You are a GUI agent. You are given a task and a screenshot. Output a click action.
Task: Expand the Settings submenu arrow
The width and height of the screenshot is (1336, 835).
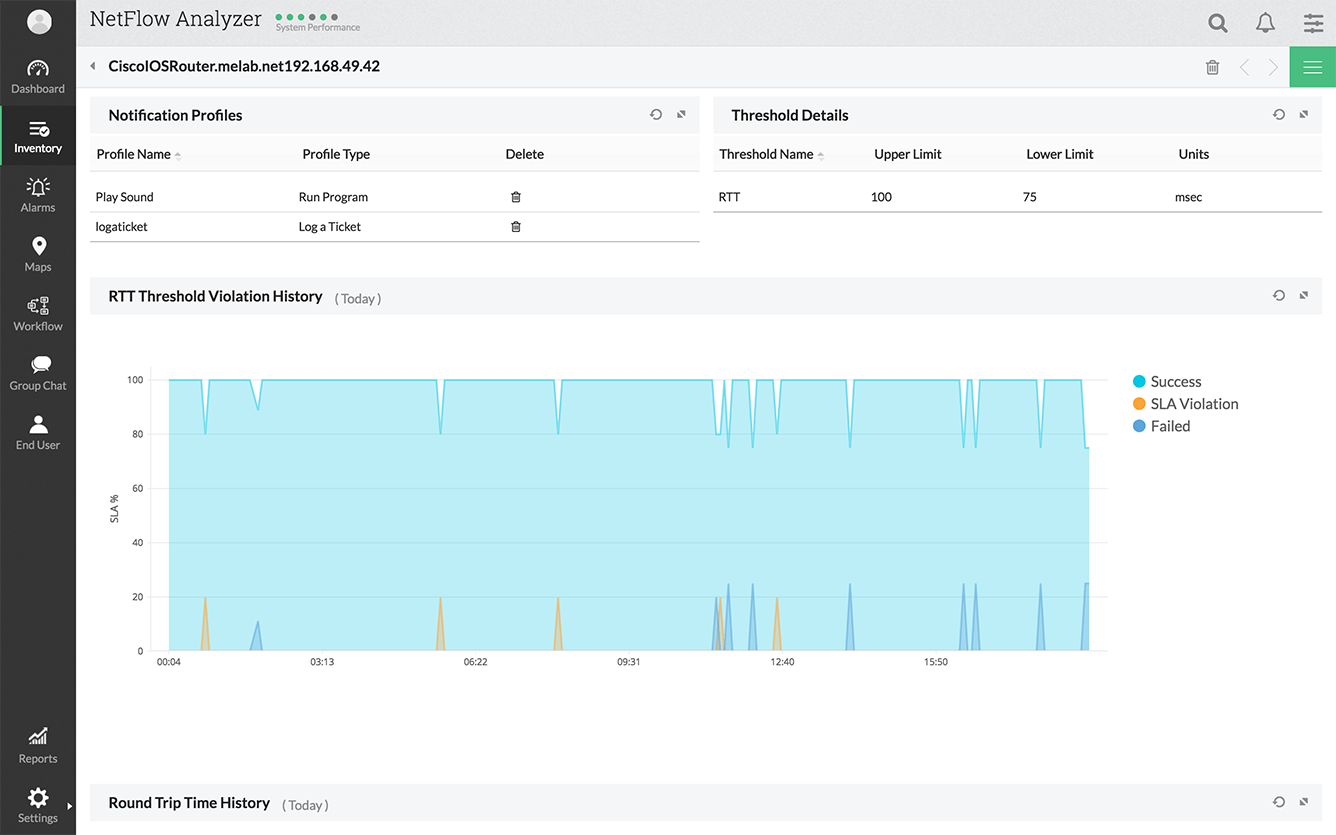[69, 806]
